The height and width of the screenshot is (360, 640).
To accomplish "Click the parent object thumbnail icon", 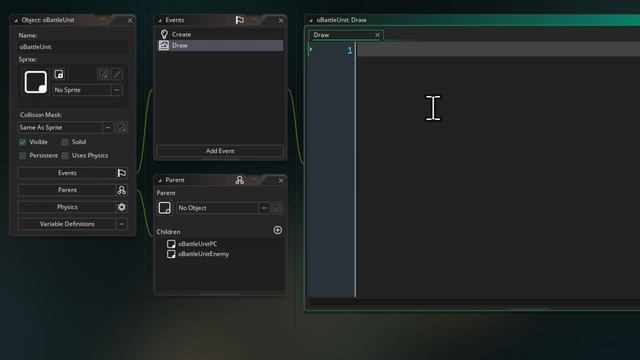I will (x=164, y=208).
